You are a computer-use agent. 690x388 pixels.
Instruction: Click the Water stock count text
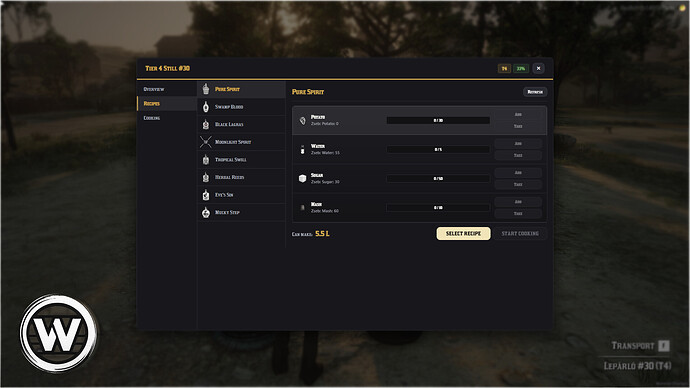(x=325, y=153)
